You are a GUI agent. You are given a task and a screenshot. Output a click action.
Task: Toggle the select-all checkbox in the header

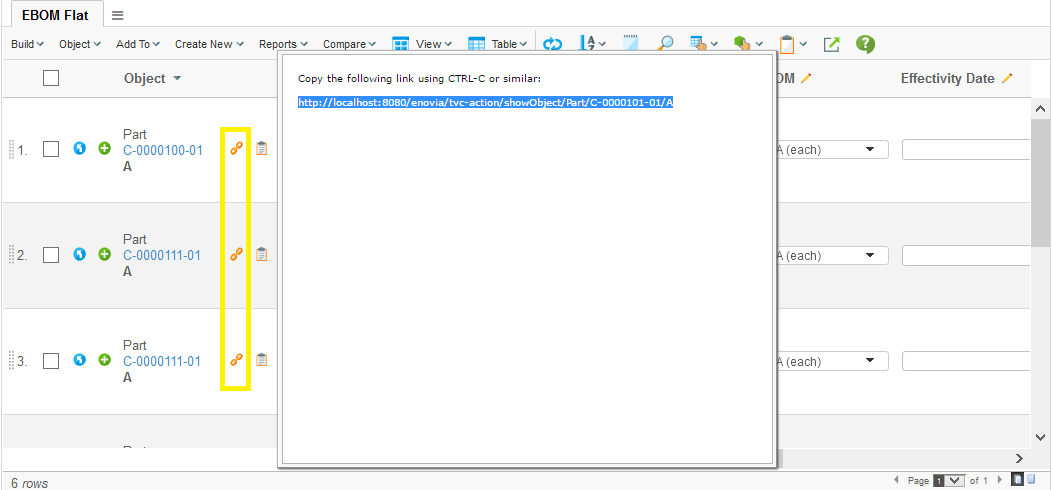tap(51, 78)
